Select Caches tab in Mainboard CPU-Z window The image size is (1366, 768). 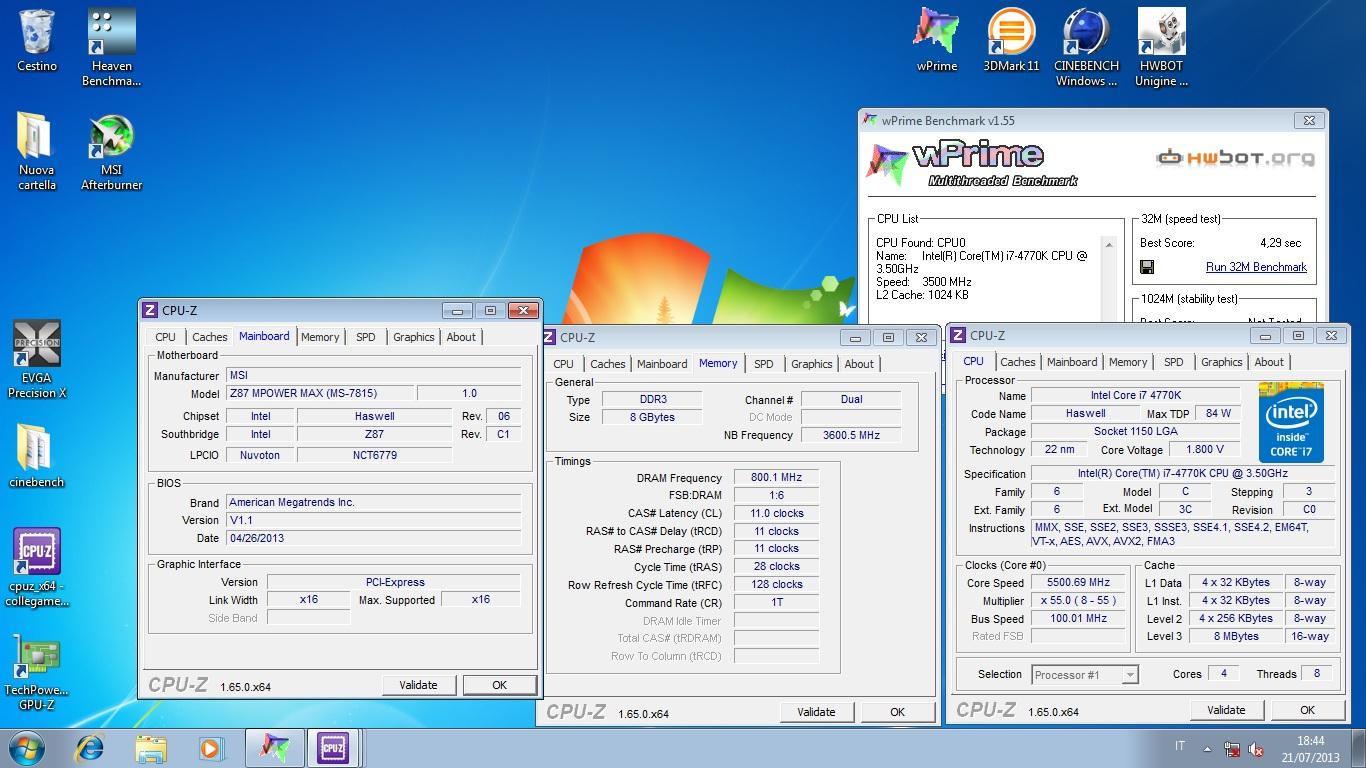(210, 337)
